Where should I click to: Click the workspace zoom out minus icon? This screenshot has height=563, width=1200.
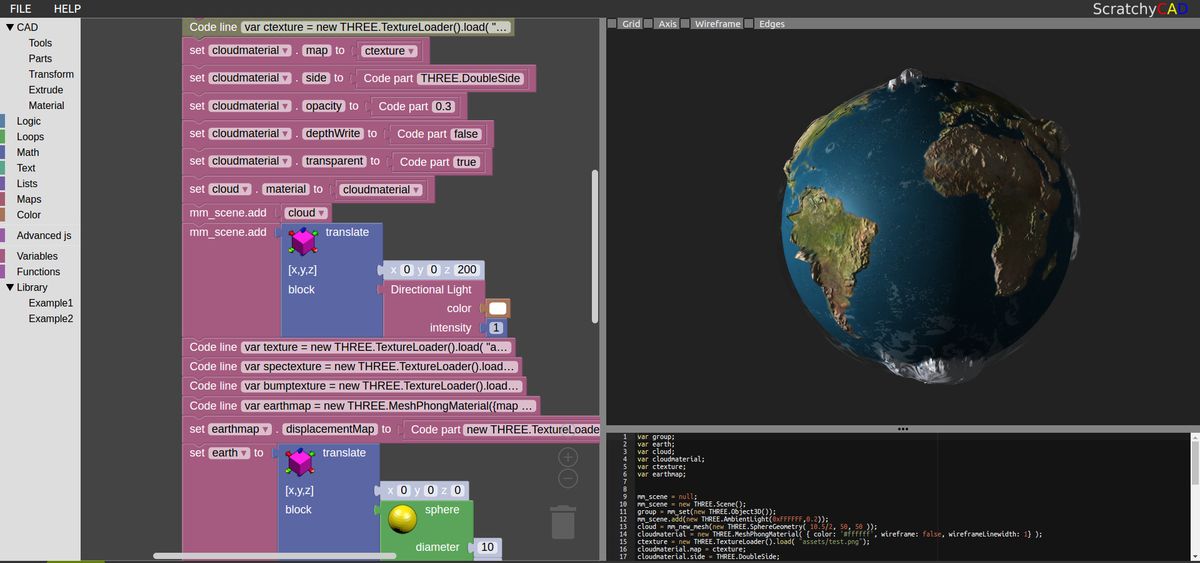[568, 478]
